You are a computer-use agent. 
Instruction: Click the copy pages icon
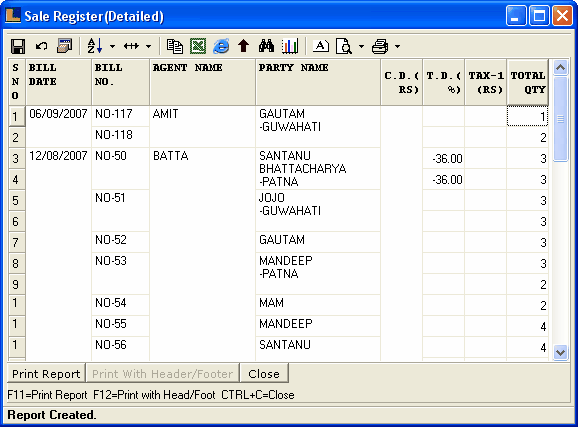click(x=175, y=46)
